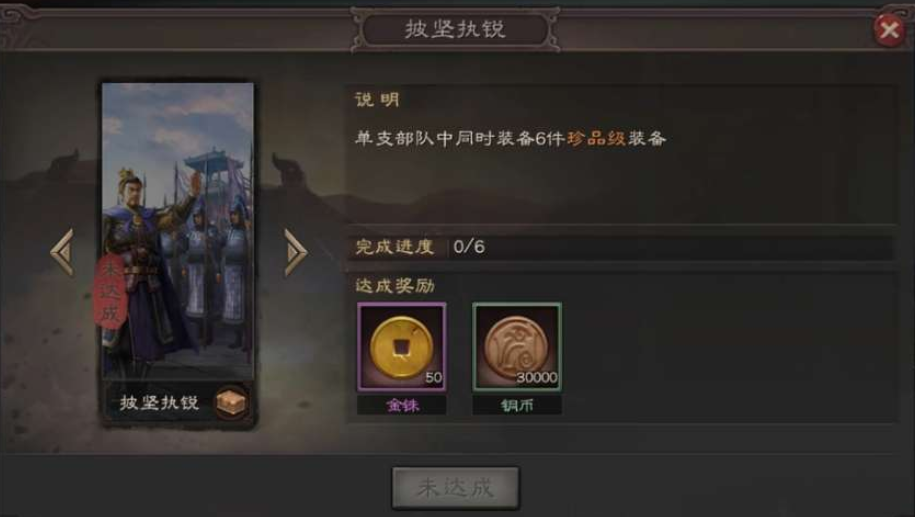Click the description text about 6件 equipment
Screen dimensions: 915x517
(511, 138)
